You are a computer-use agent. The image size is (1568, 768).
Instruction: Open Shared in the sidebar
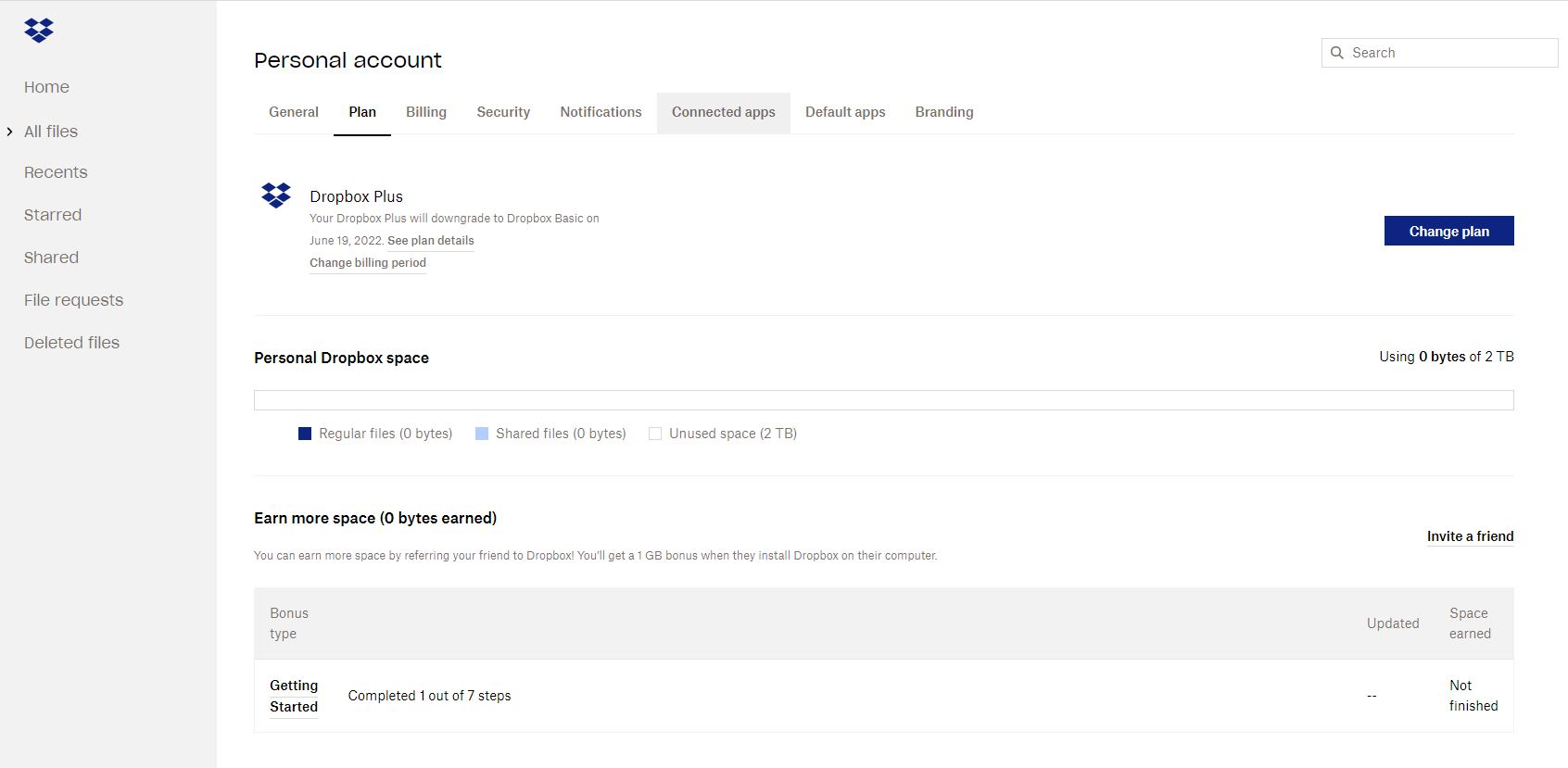[x=51, y=258]
